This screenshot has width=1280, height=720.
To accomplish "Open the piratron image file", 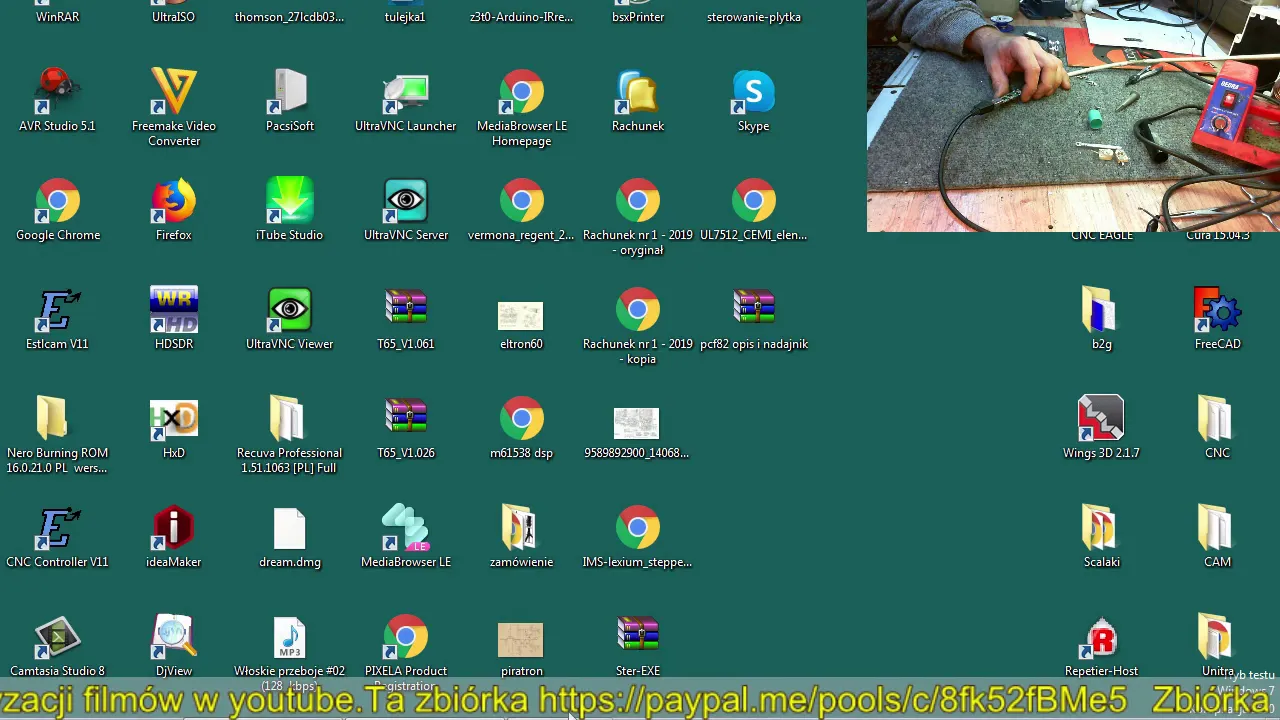I will tap(522, 649).
